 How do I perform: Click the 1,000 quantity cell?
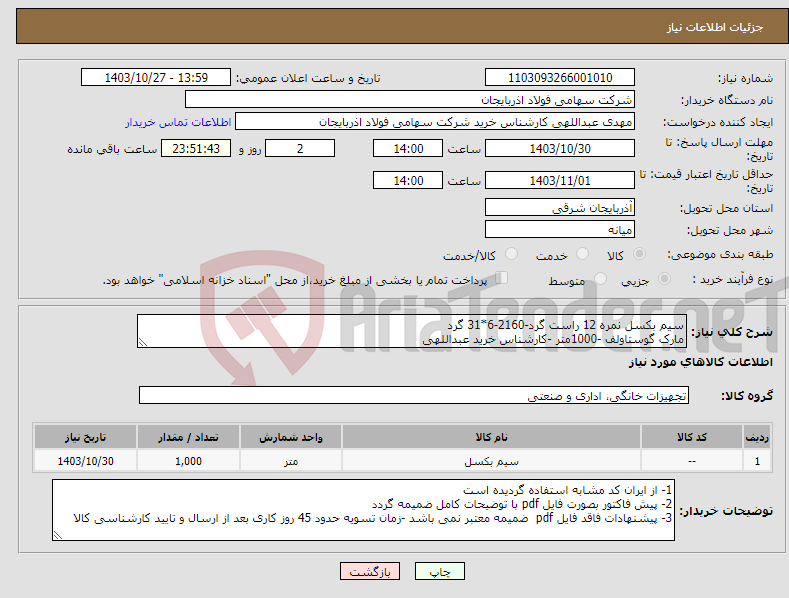click(188, 461)
